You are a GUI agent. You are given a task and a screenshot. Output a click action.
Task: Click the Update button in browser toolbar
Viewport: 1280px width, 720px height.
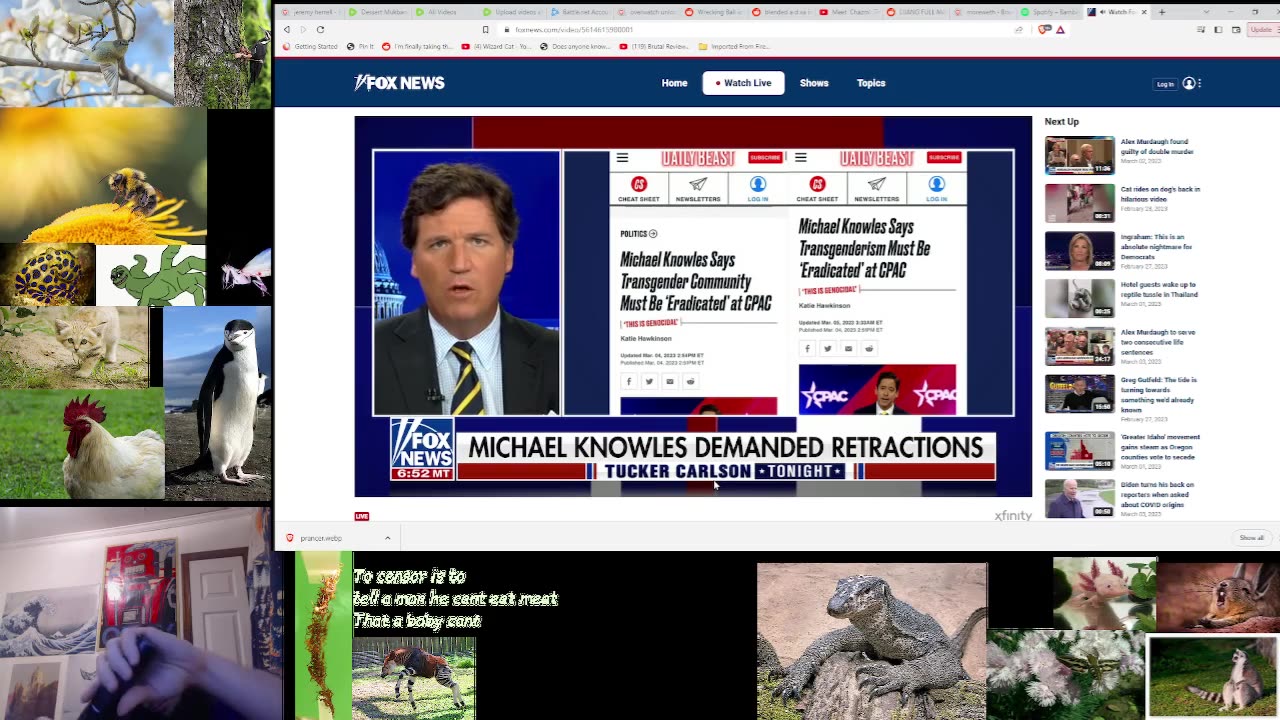tap(1262, 30)
